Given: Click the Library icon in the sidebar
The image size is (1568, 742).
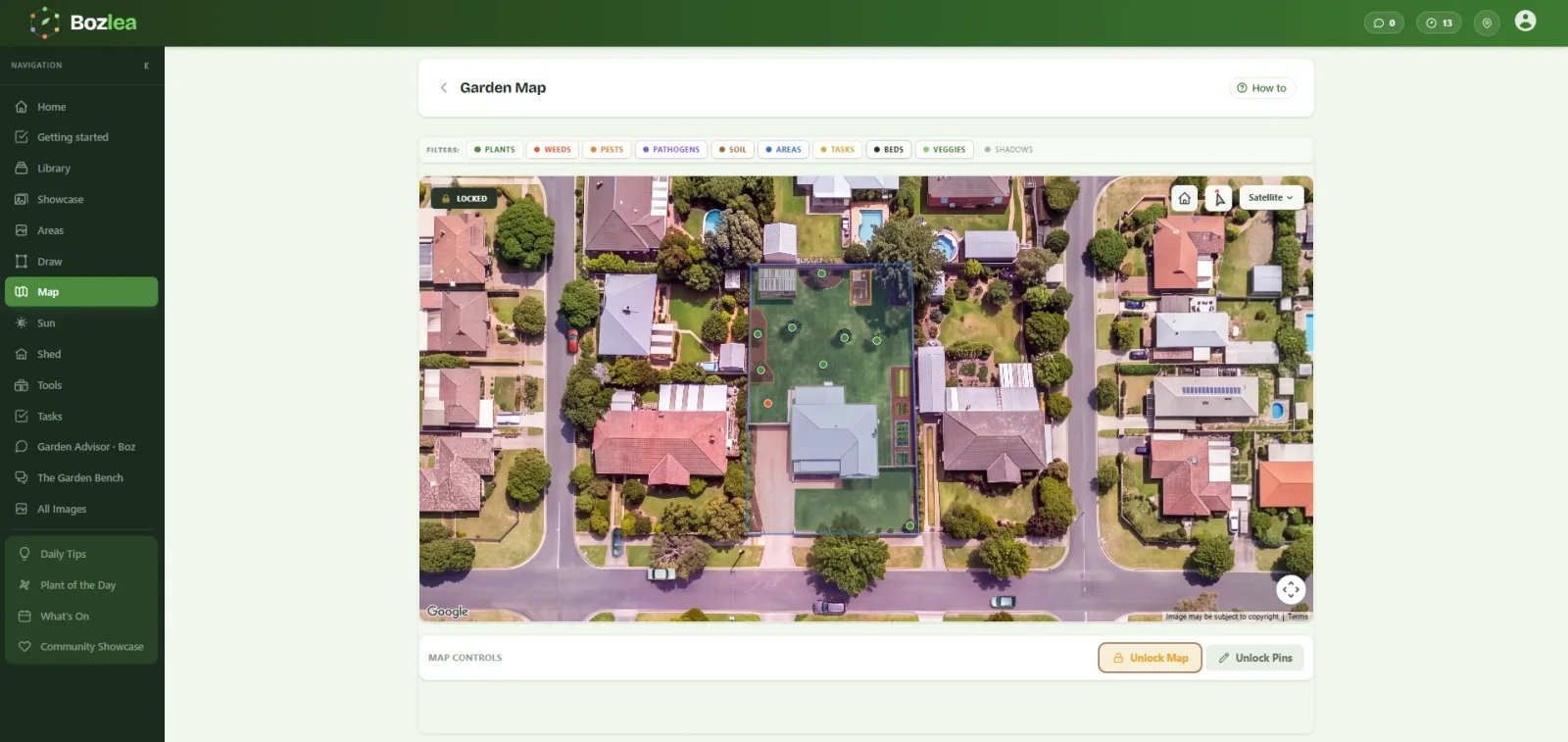Looking at the screenshot, I should (22, 169).
